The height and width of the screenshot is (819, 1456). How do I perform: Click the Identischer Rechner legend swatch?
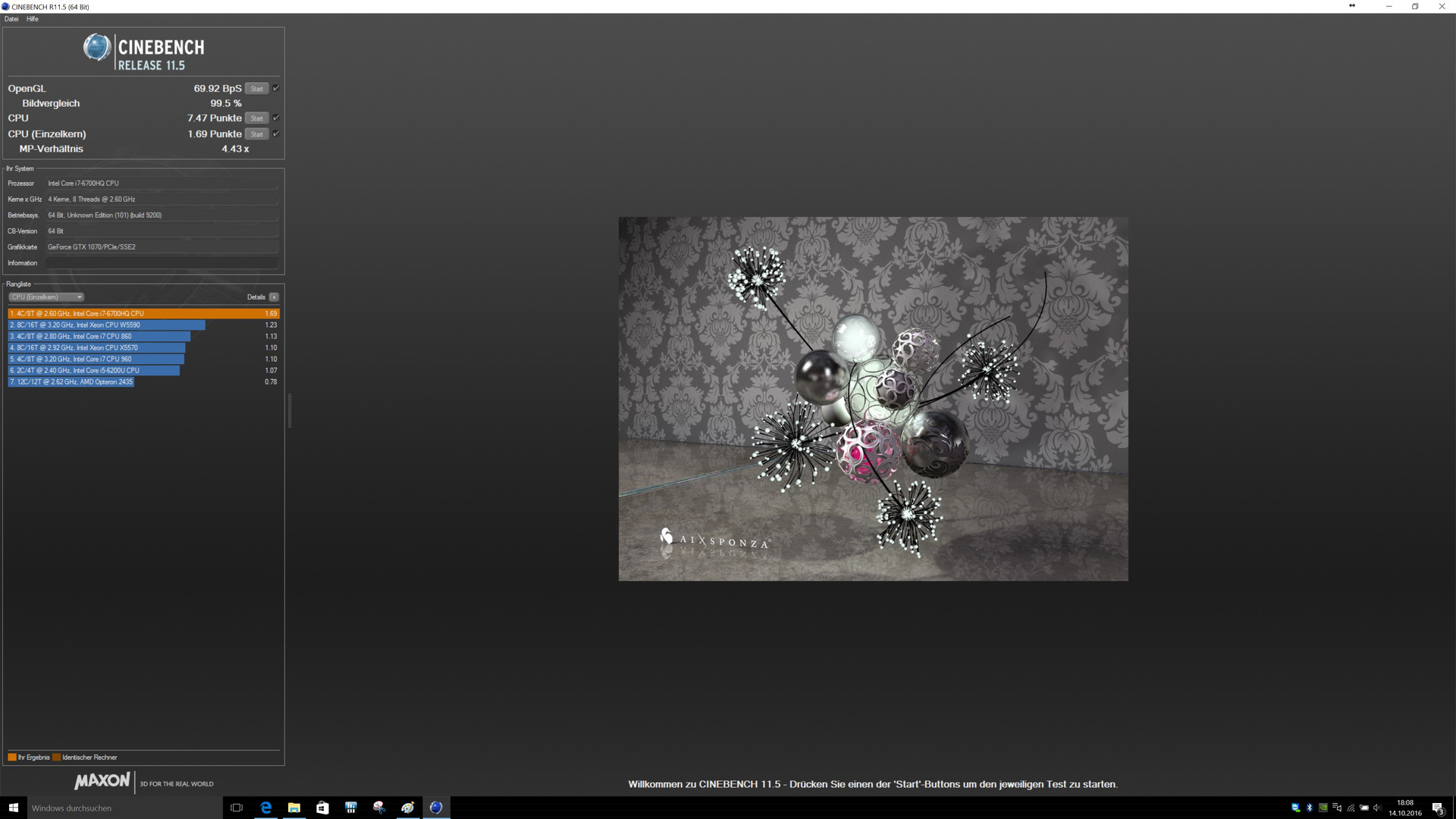57,757
